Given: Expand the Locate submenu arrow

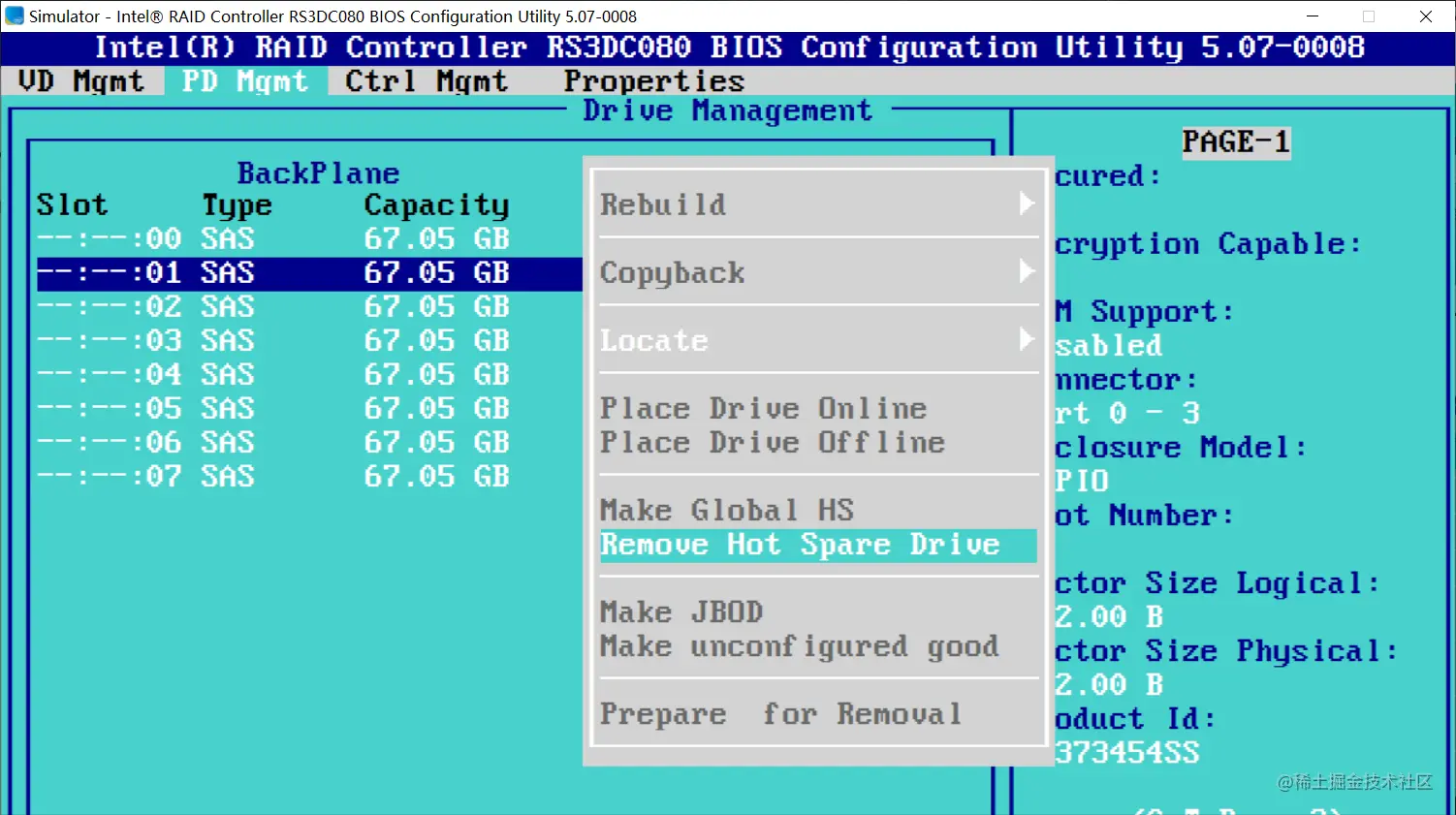Looking at the screenshot, I should pyautogui.click(x=1027, y=339).
